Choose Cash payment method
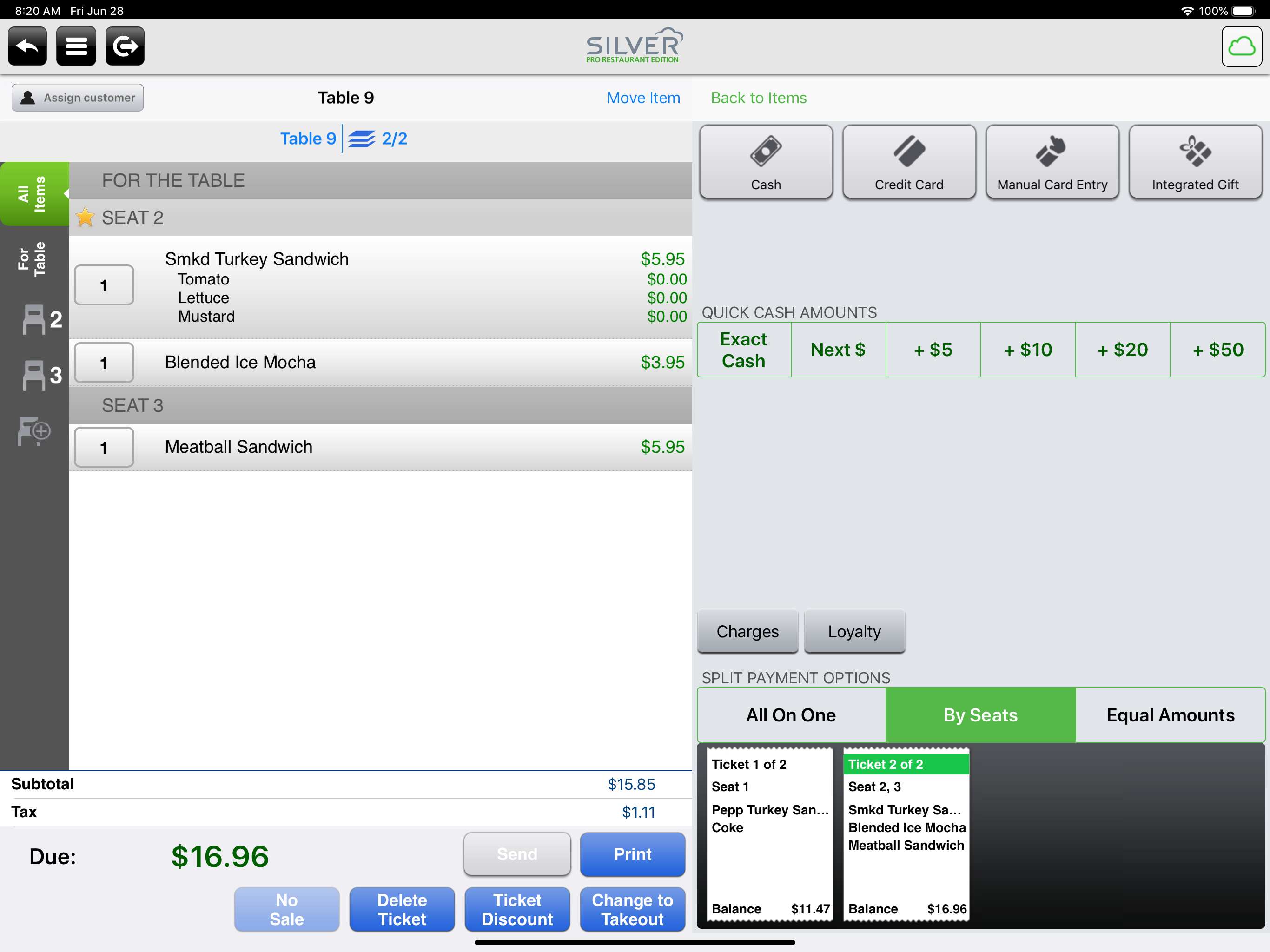 coord(765,162)
